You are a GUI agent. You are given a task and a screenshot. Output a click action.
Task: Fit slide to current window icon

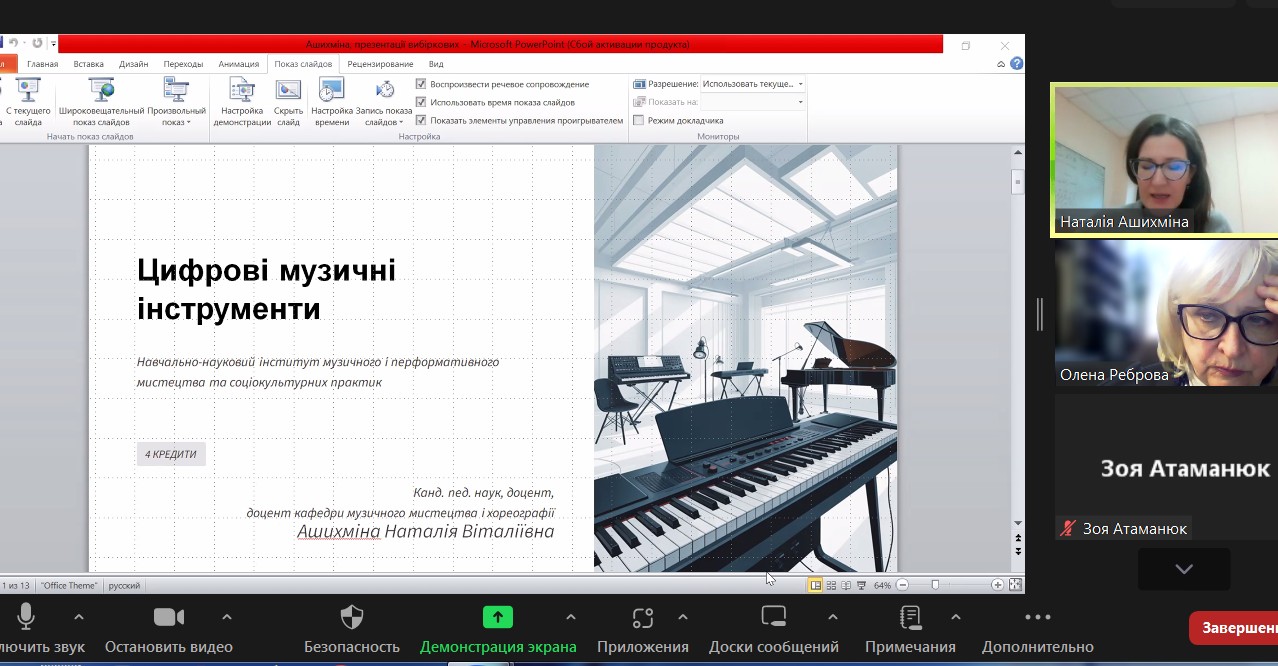click(1015, 585)
